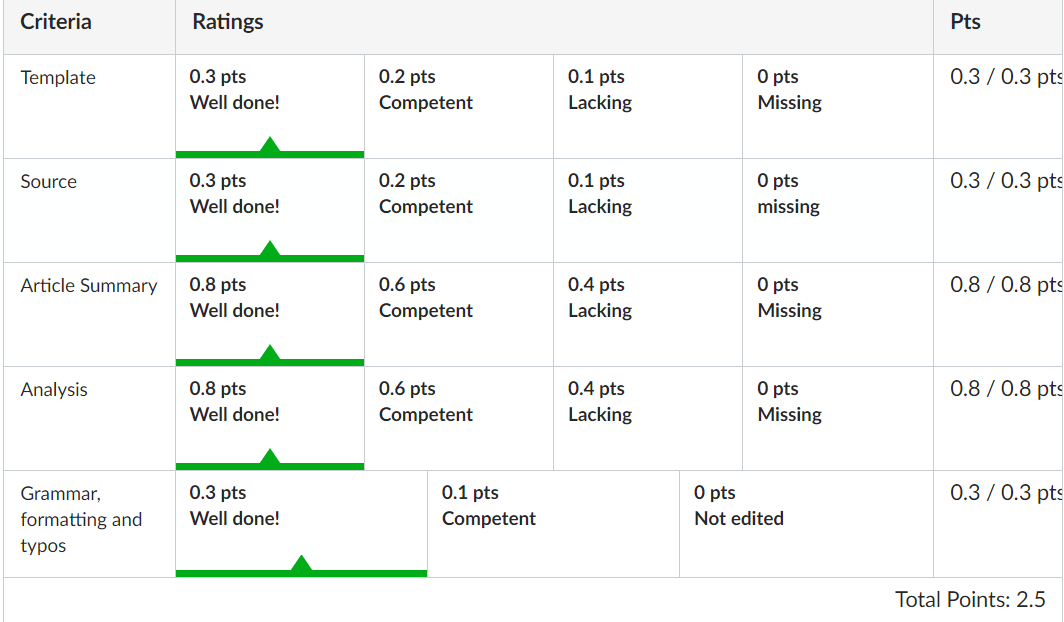The image size is (1064, 622).
Task: Click the Total Points: 2.5 text
Action: pyautogui.click(x=970, y=600)
